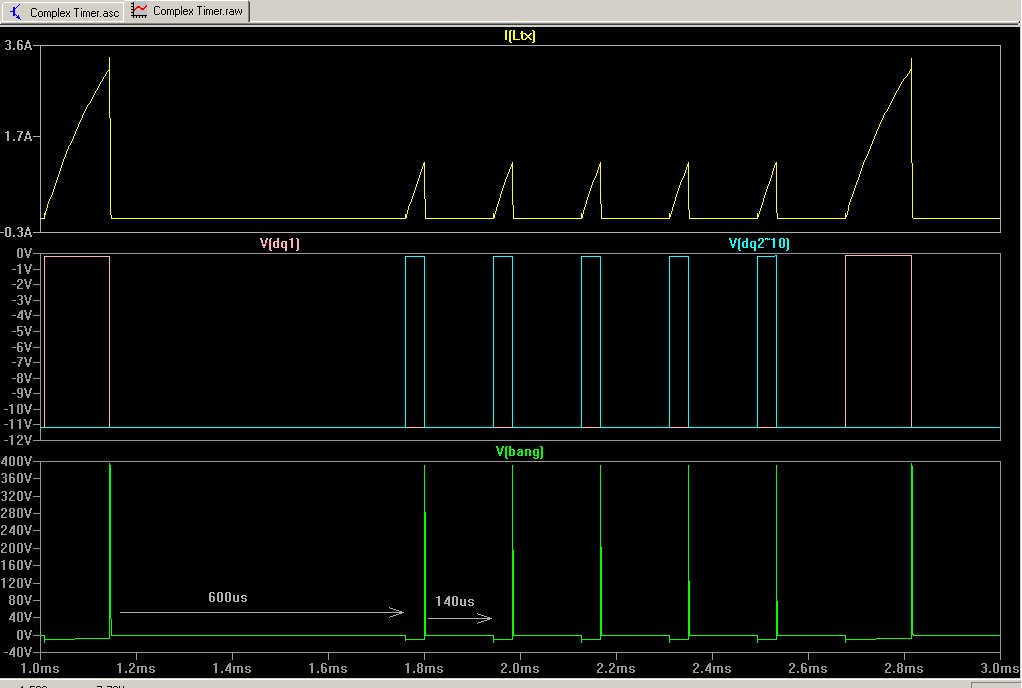Click the 3.6A axis value
This screenshot has width=1022, height=688.
click(18, 46)
